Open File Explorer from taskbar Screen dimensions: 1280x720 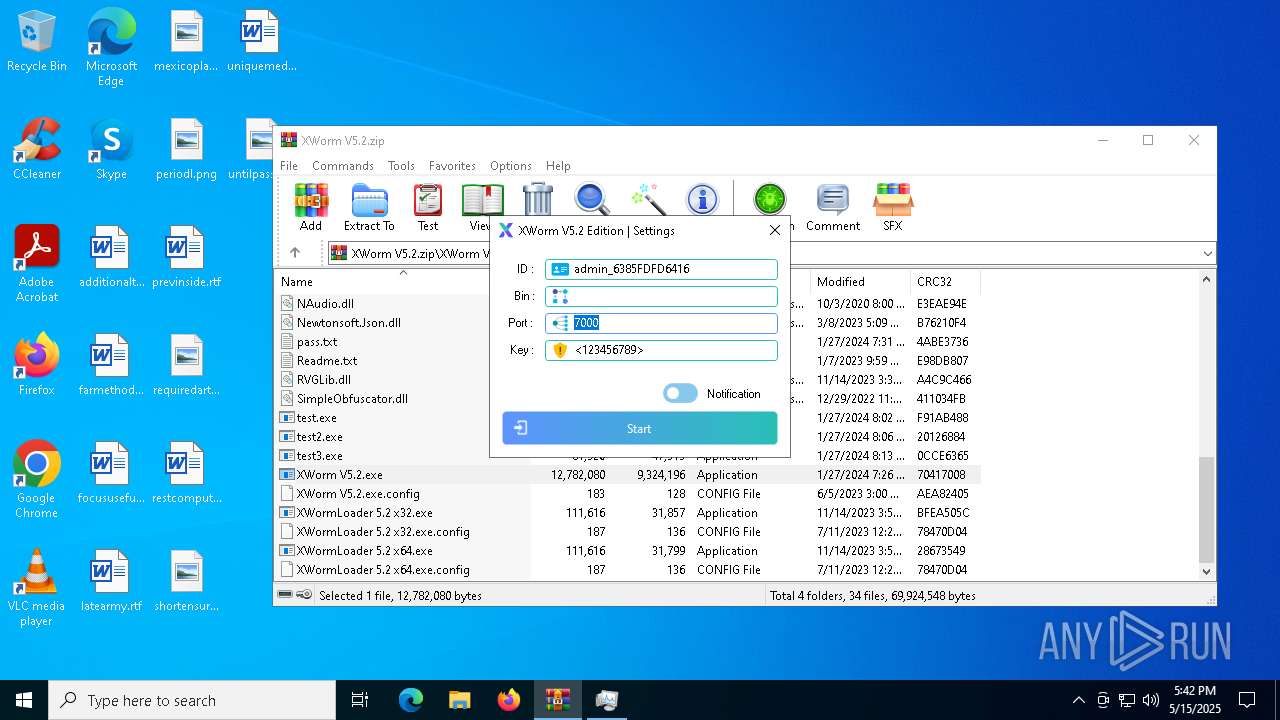459,700
